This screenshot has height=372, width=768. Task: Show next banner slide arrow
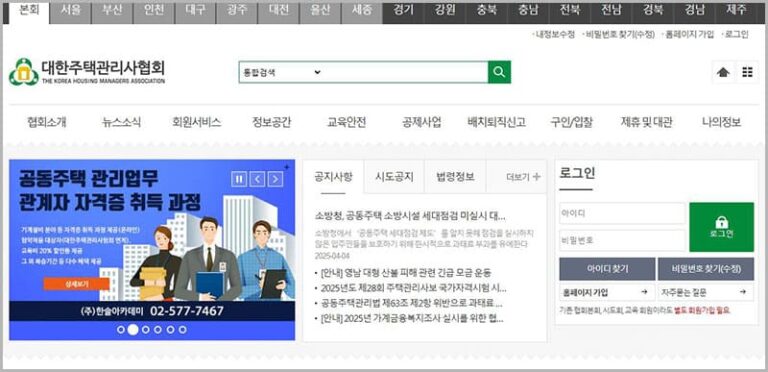pos(275,179)
